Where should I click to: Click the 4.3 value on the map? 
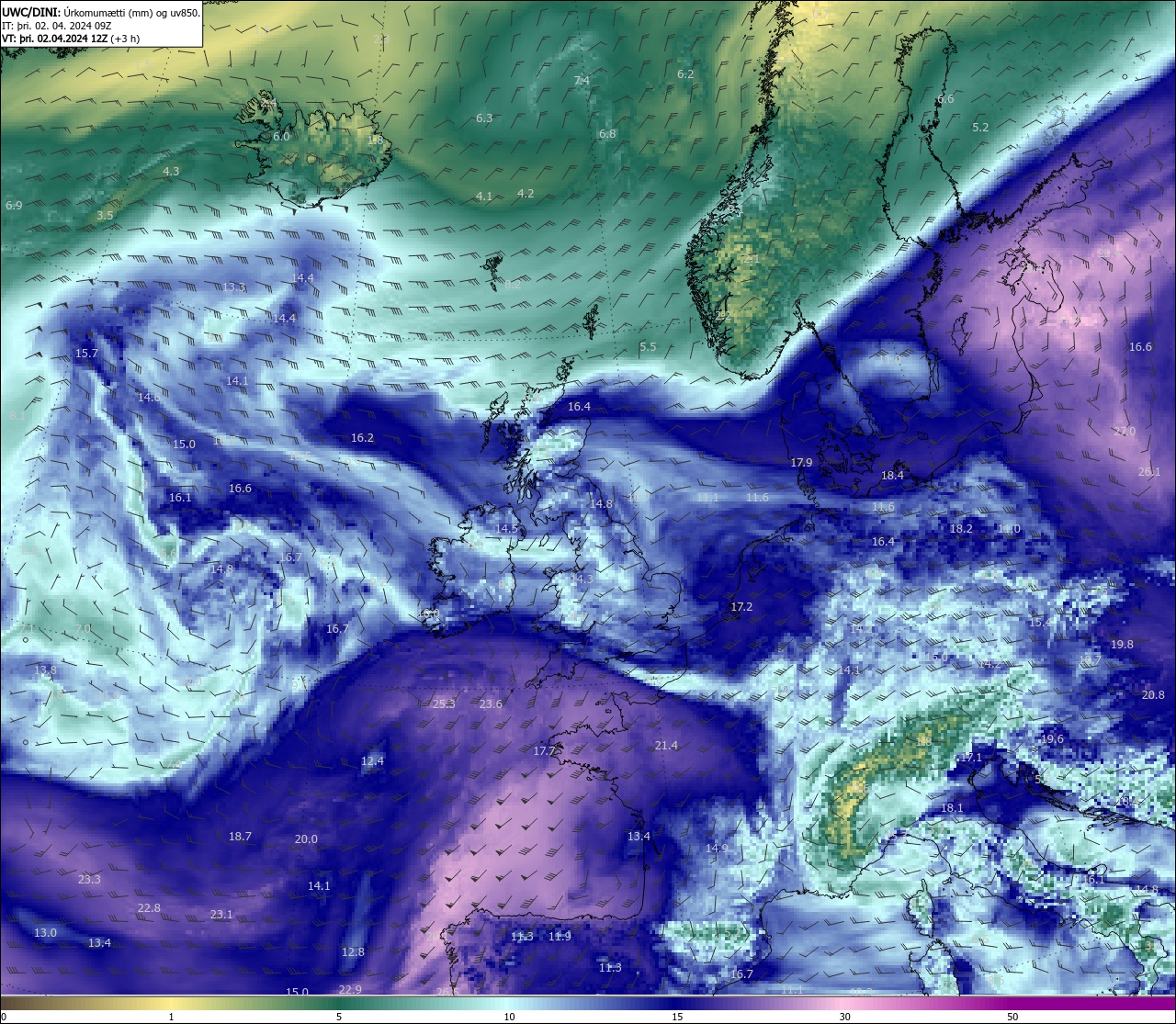click(x=171, y=171)
